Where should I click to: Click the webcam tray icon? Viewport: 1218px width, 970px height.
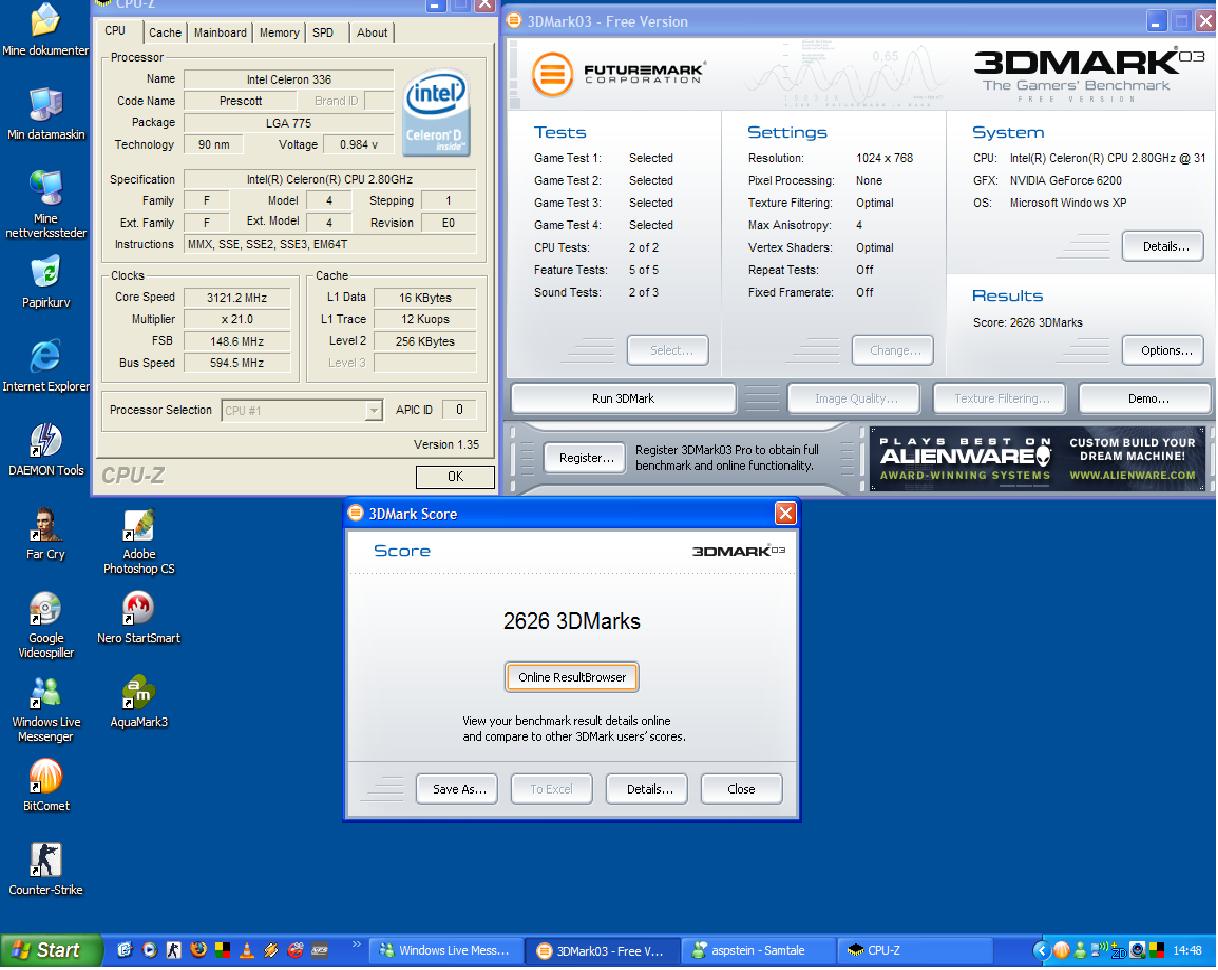pos(1137,950)
